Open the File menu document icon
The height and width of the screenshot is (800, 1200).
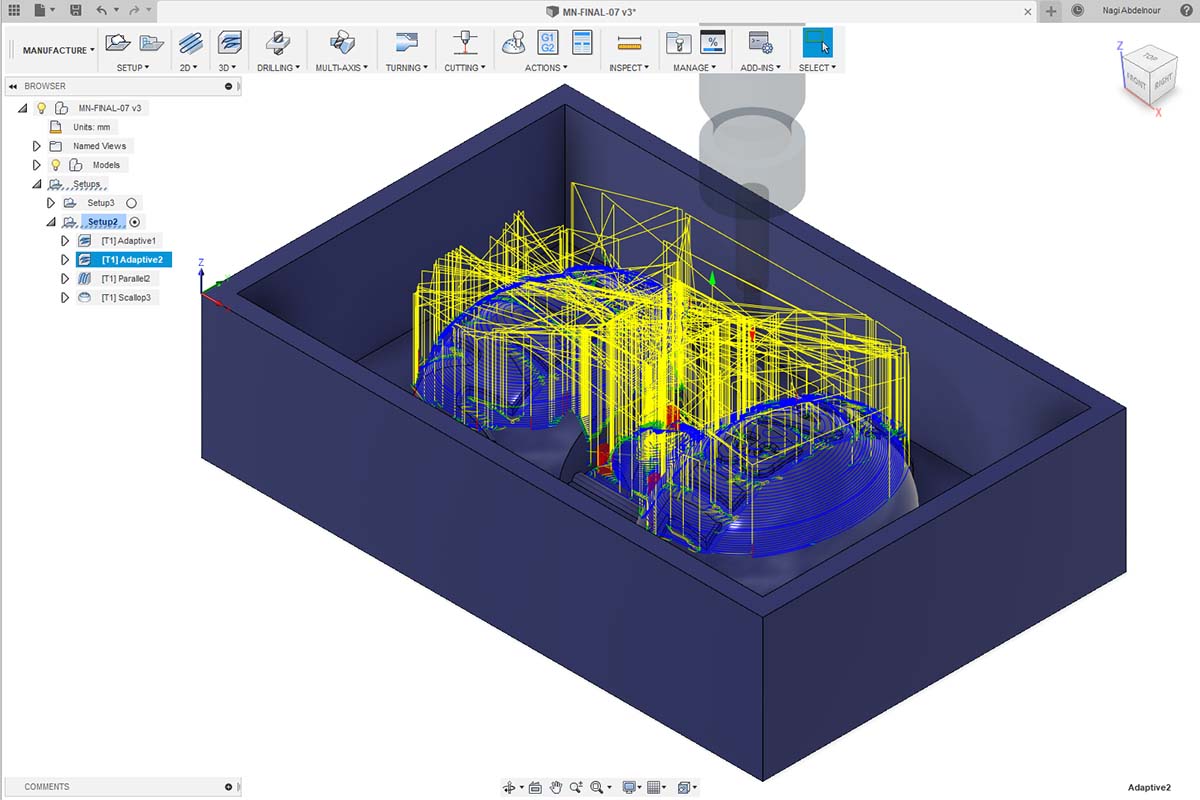(x=41, y=10)
